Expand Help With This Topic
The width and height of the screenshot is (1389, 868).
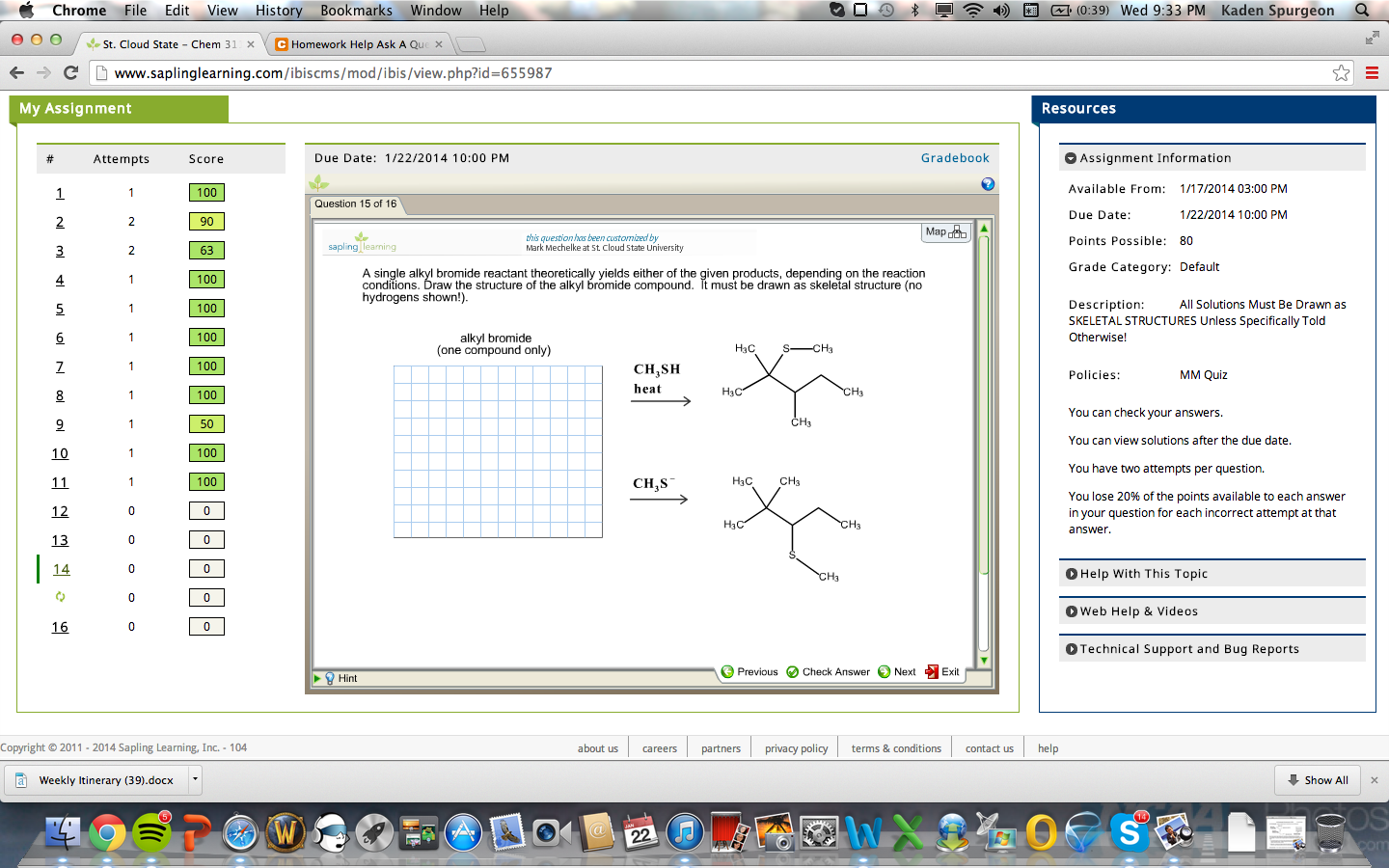pyautogui.click(x=1072, y=573)
